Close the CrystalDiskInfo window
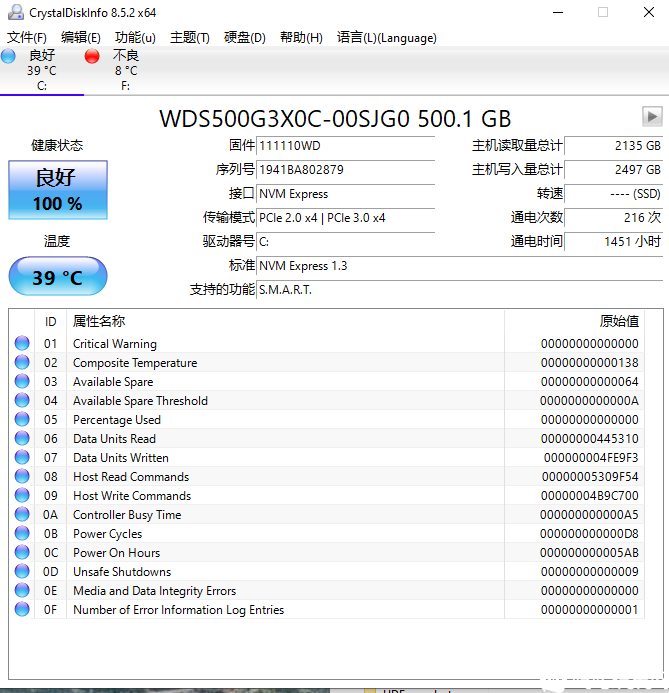The image size is (669, 693). tap(649, 12)
